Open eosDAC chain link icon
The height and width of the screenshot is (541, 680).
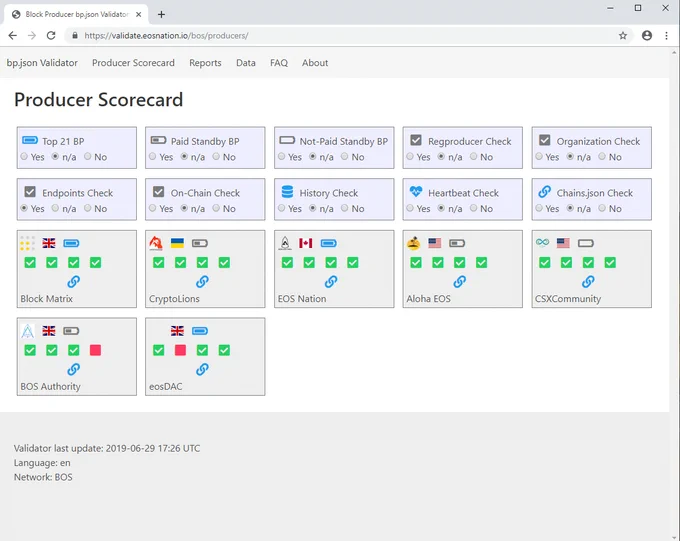click(202, 369)
